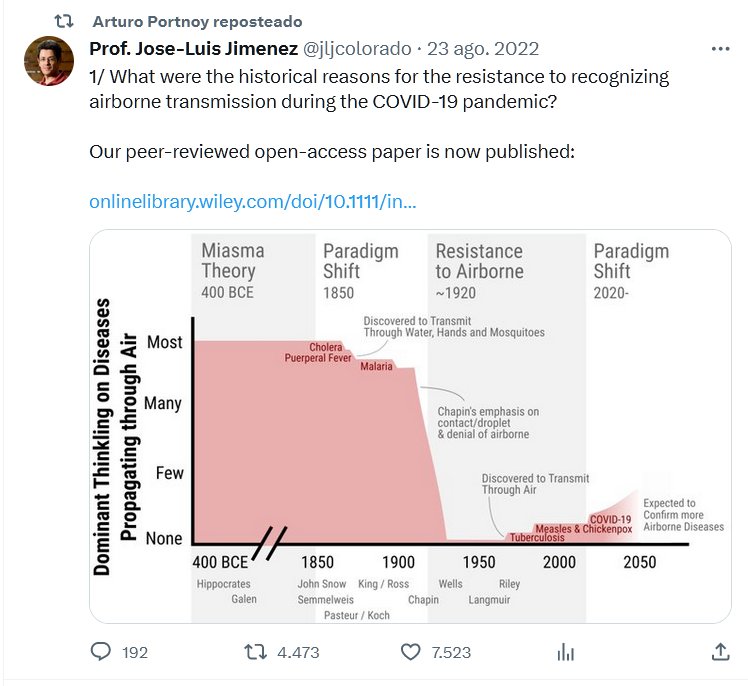Click the reposted arrows icon at top

tap(63, 21)
